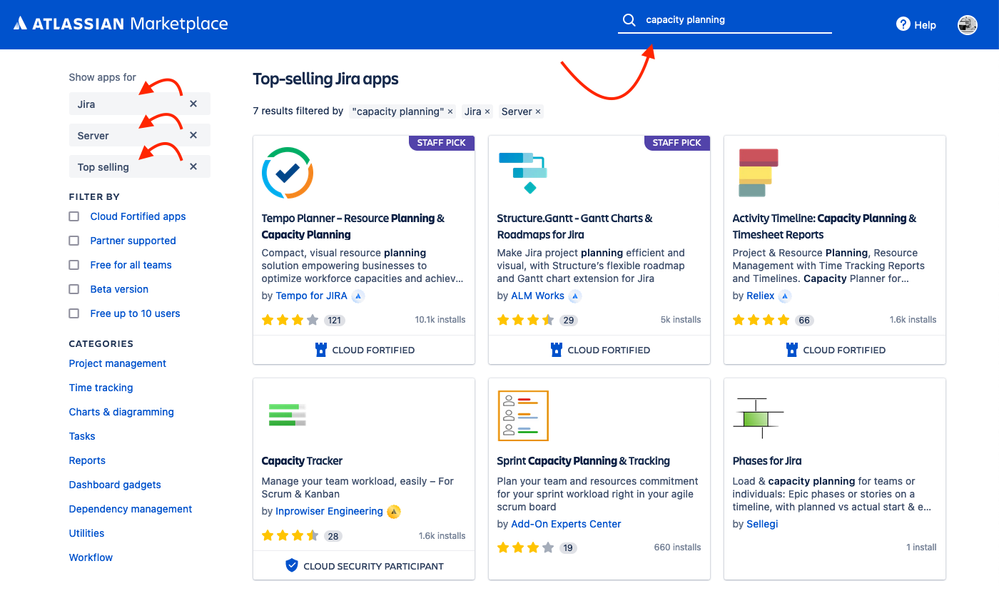Image resolution: width=999 pixels, height=589 pixels.
Task: Click the Tempo Planner app logo
Action: click(287, 173)
